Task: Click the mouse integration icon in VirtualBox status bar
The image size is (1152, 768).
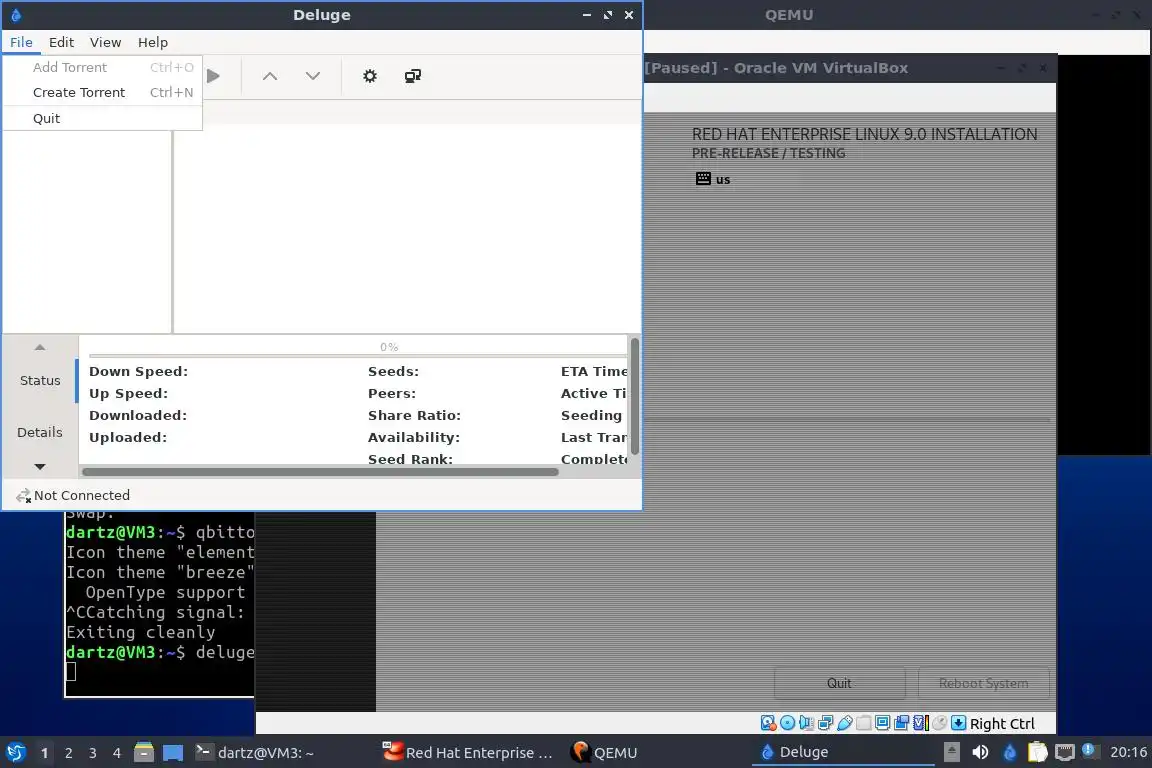Action: [x=939, y=723]
